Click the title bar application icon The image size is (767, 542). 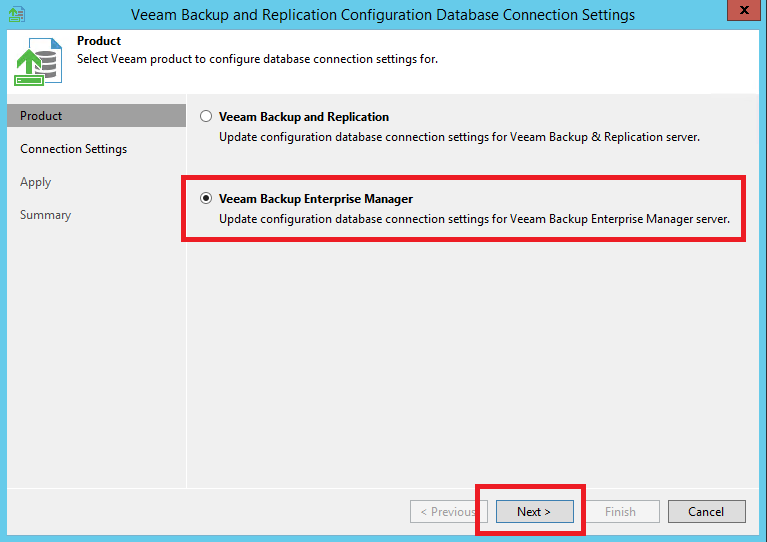17,14
